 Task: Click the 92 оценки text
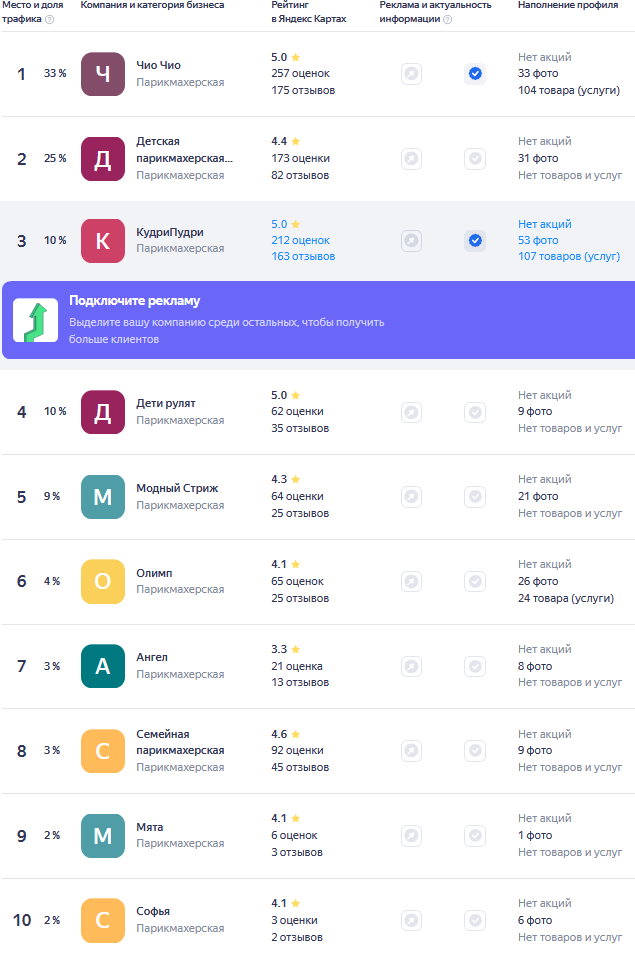pos(298,750)
